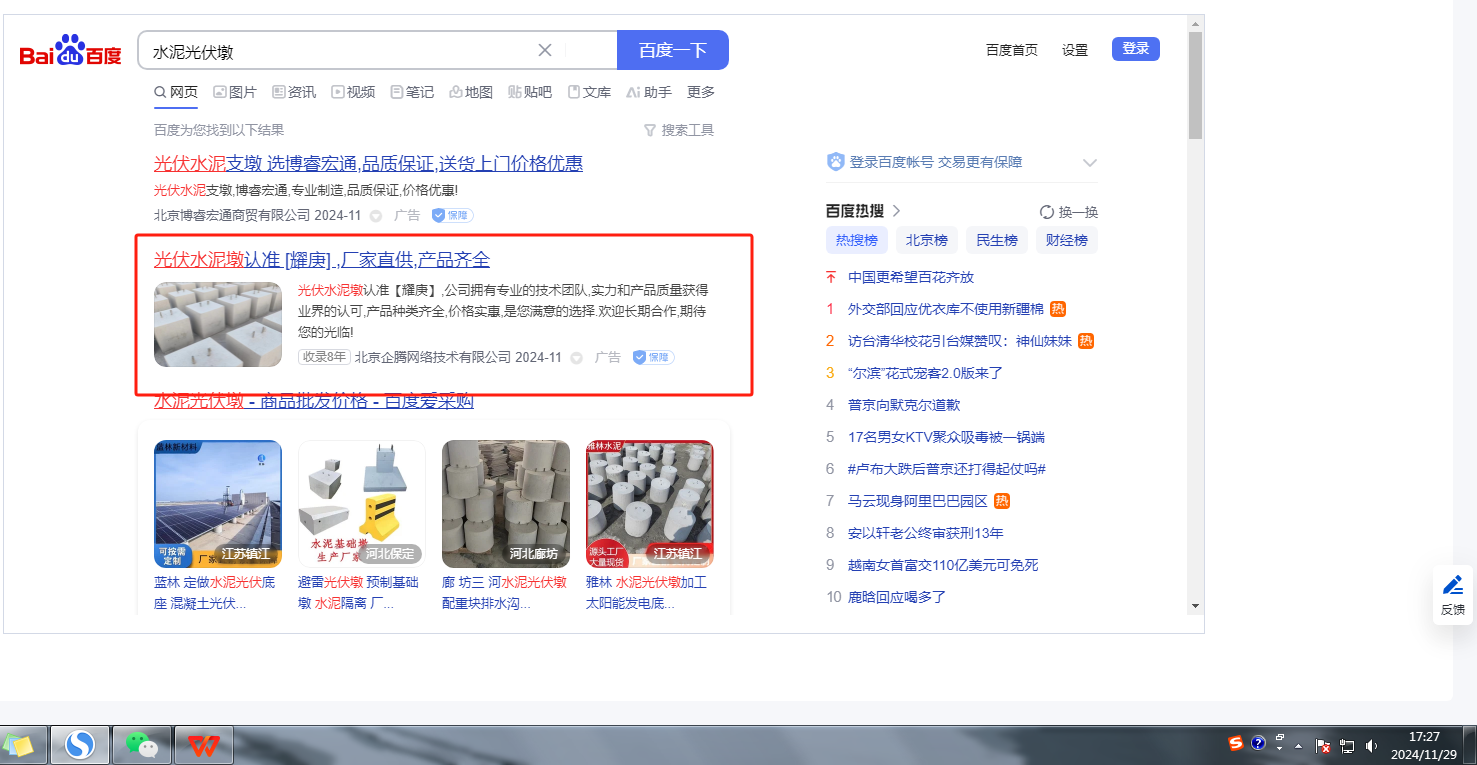Open ad dropdown beside 北京博睿宏通商贸有限公司 2024-11

click(x=376, y=215)
